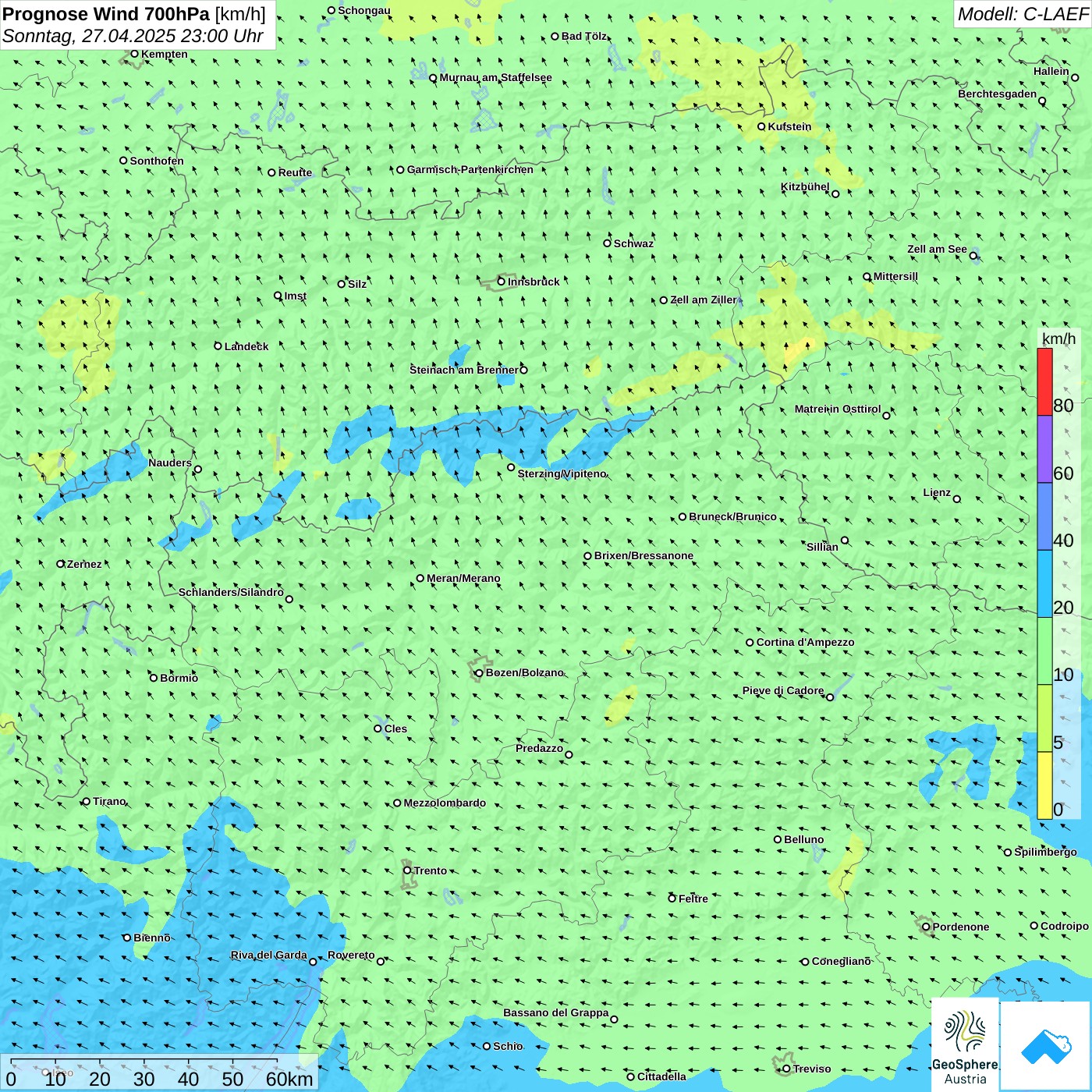
Task: Click the Sonthofen label
Action: coord(157,161)
